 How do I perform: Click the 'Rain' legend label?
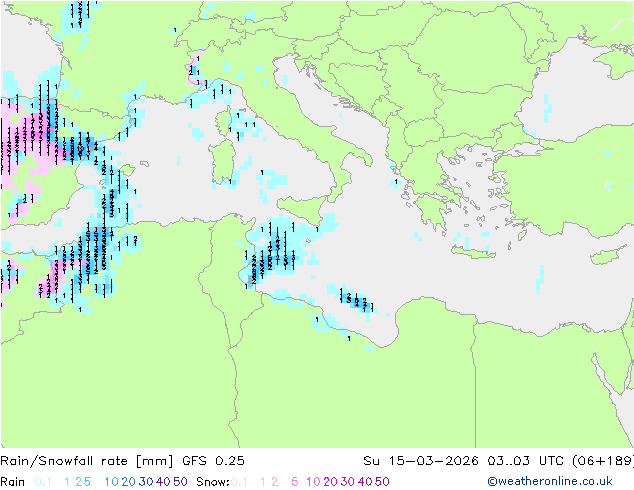point(13,482)
